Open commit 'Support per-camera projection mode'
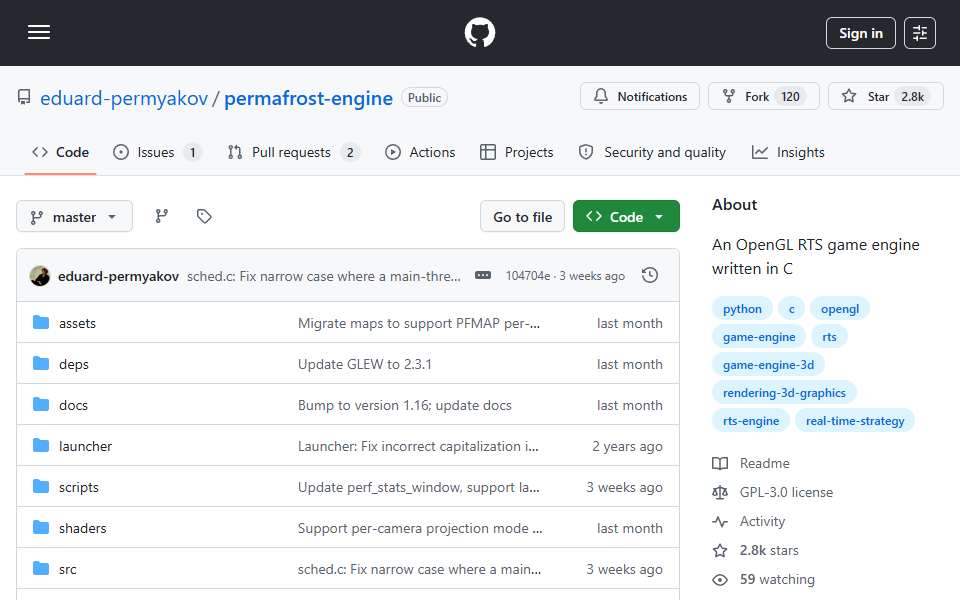Image resolution: width=960 pixels, height=600 pixels. click(420, 528)
